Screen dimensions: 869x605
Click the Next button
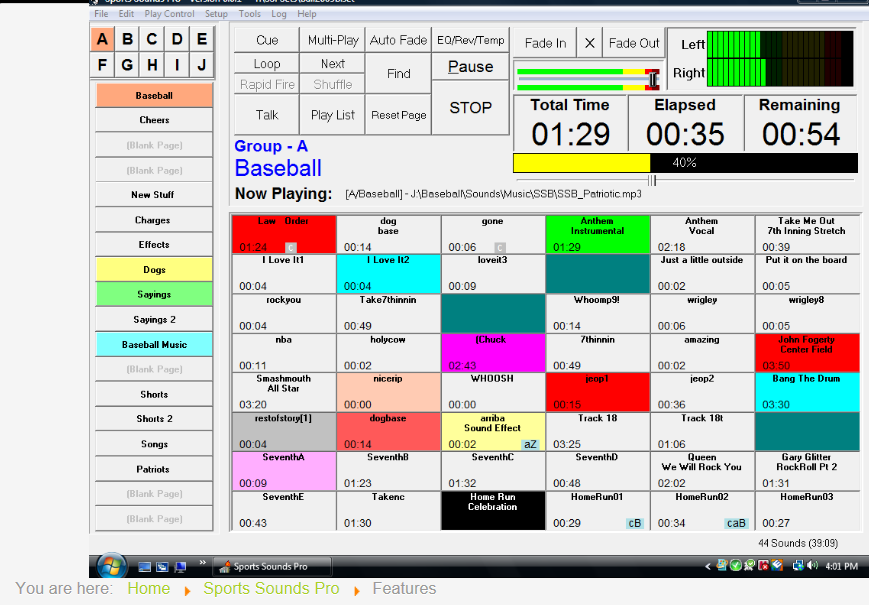(x=333, y=64)
